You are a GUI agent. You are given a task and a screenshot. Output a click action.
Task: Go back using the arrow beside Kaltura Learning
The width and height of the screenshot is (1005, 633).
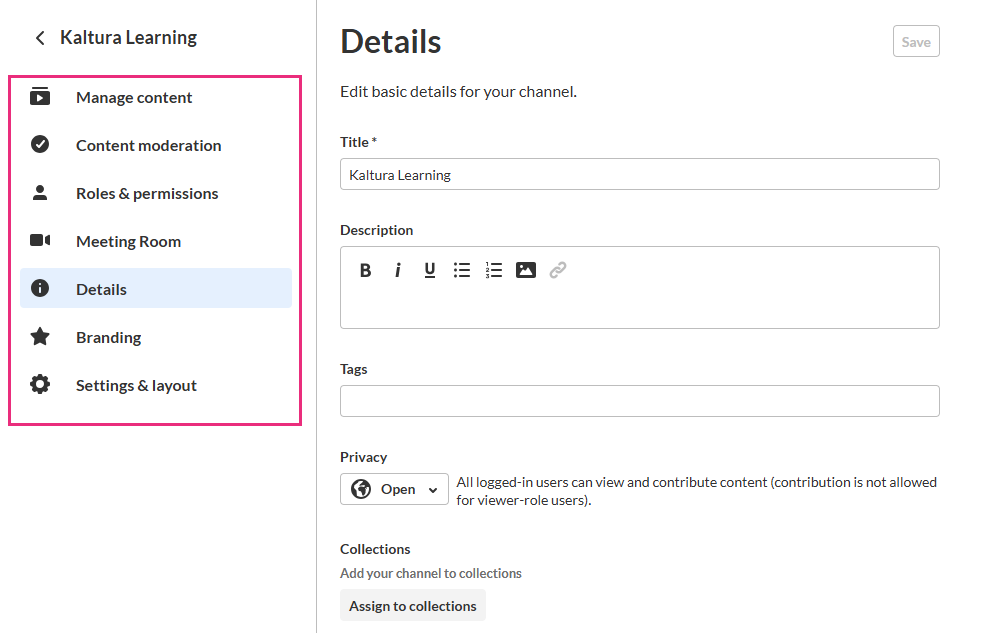click(x=40, y=38)
